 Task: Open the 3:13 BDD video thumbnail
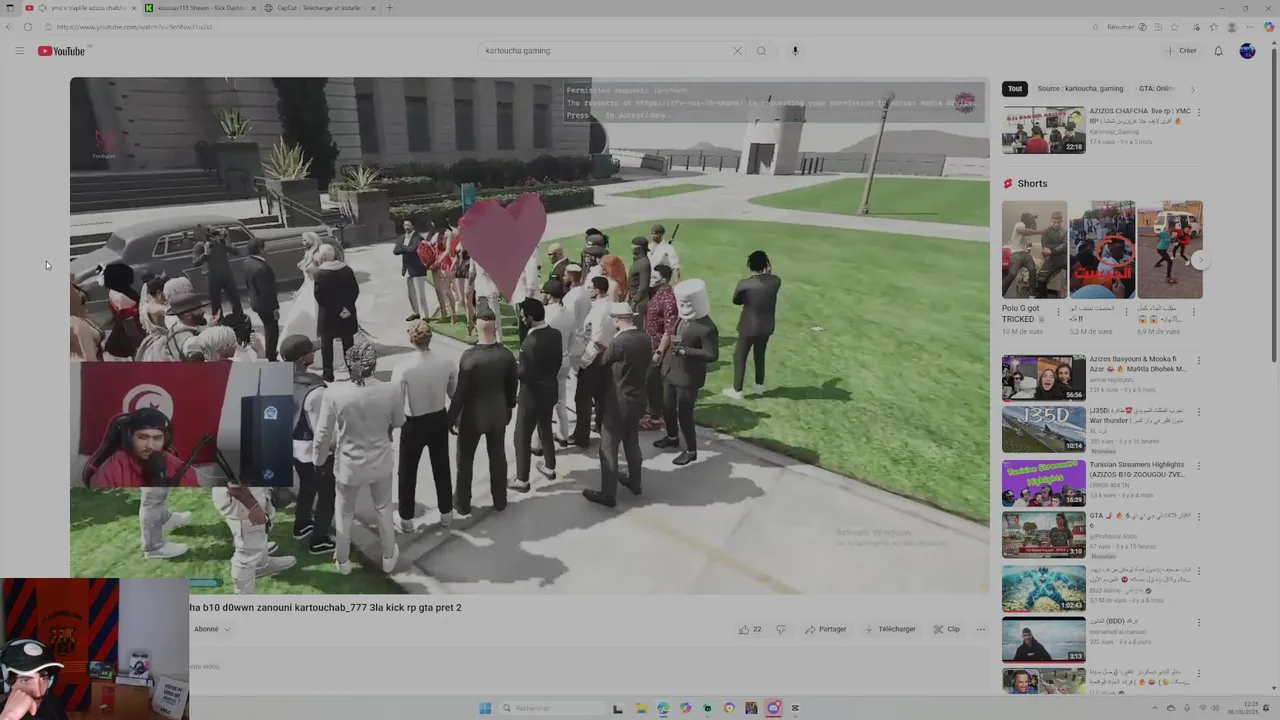point(1044,640)
